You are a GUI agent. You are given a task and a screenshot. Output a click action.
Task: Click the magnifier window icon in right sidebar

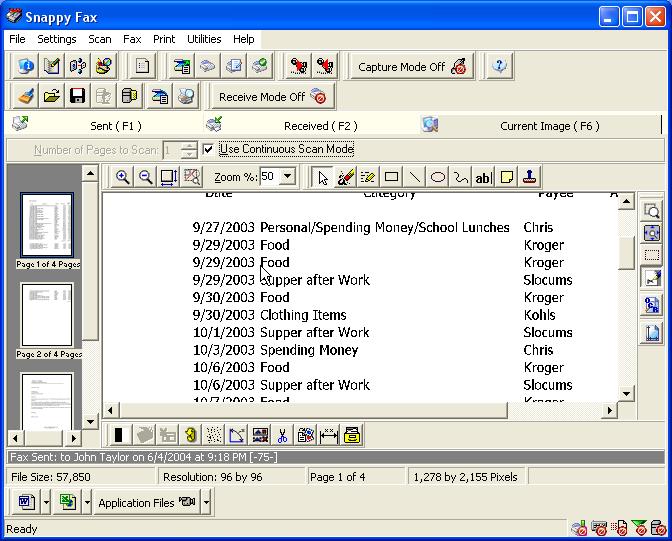[652, 210]
